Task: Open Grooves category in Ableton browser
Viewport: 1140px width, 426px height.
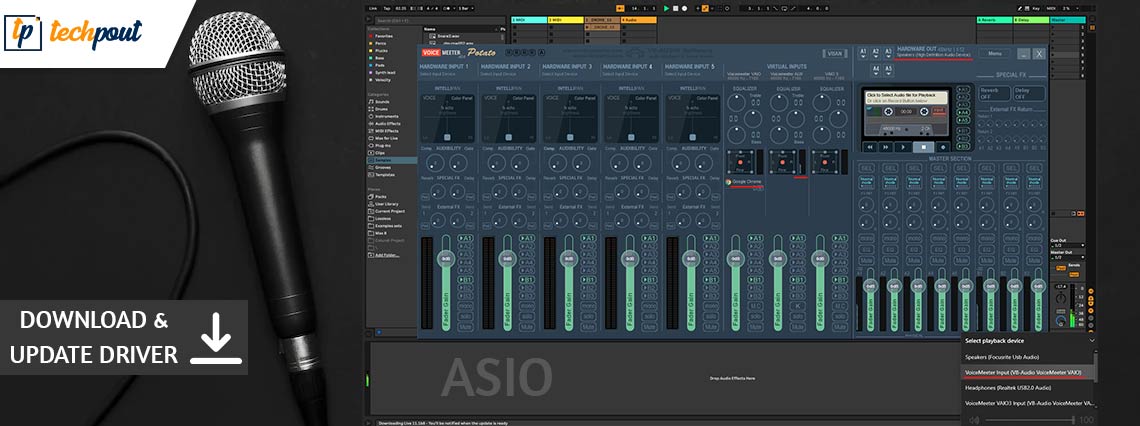Action: pos(382,167)
